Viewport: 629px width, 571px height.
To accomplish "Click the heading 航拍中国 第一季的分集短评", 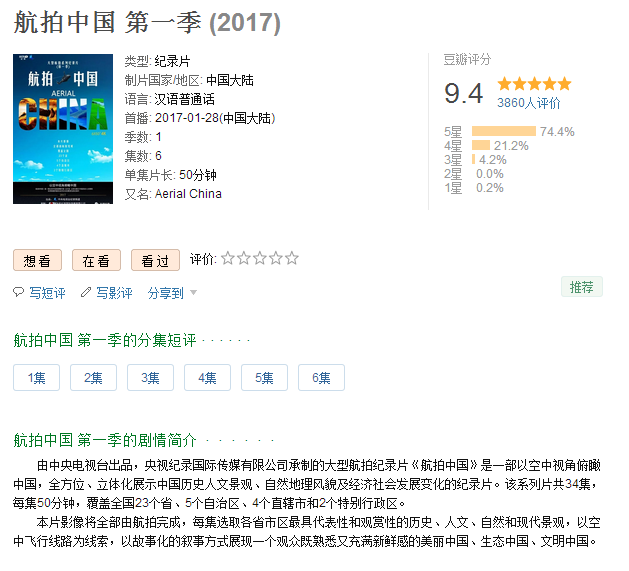I will pos(105,340).
